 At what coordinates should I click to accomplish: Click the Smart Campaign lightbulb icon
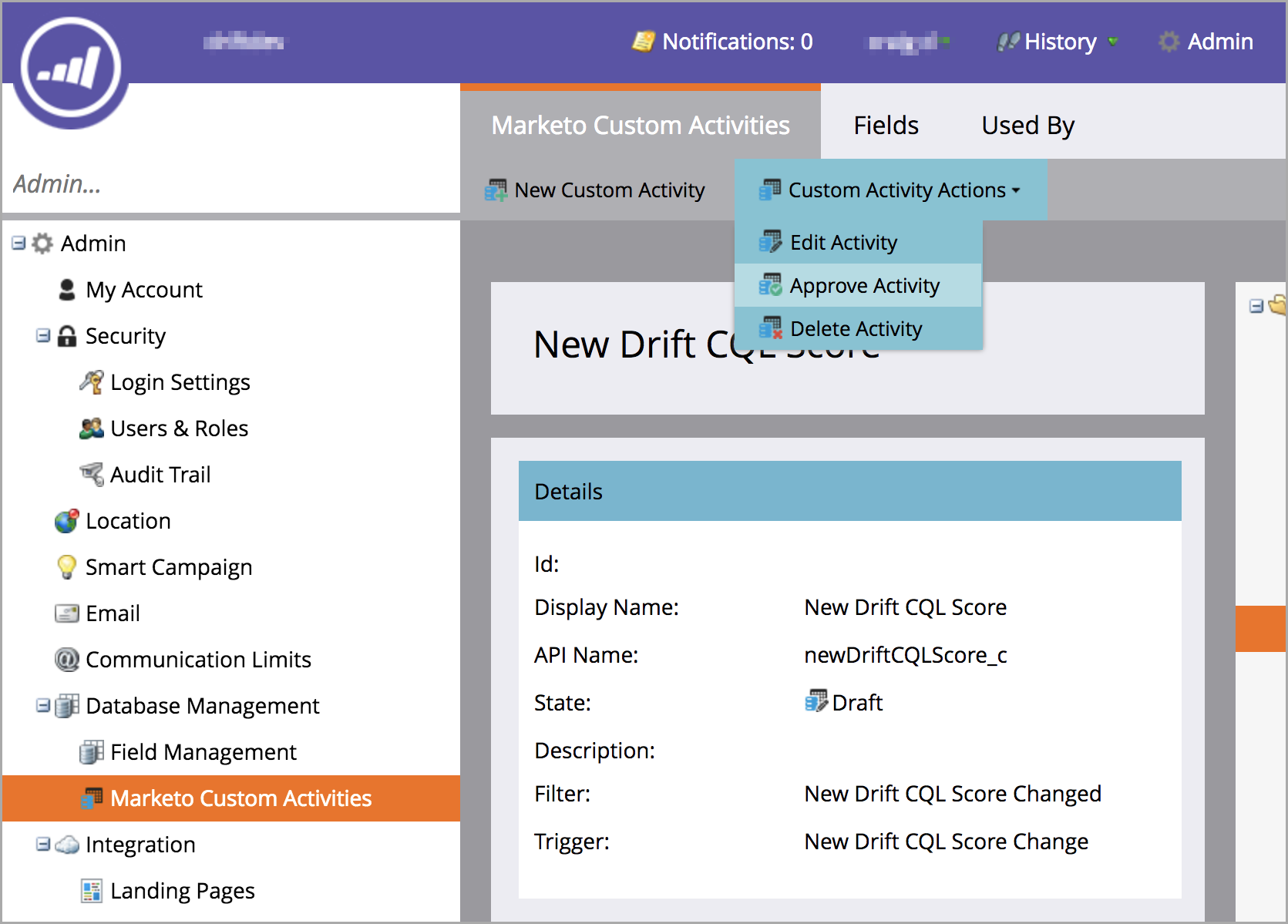67,567
